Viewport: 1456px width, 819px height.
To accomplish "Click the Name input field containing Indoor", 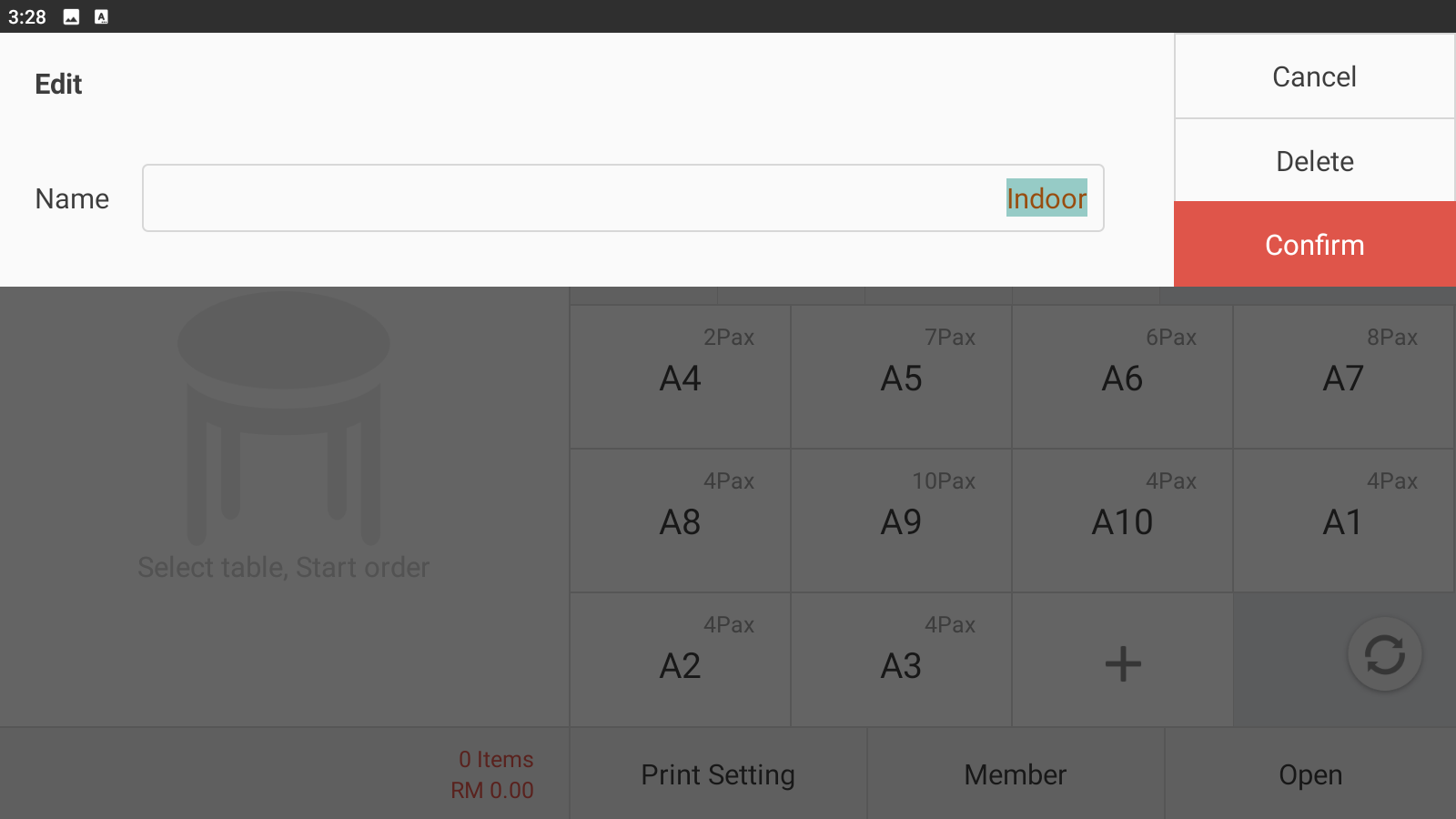I will (x=622, y=197).
